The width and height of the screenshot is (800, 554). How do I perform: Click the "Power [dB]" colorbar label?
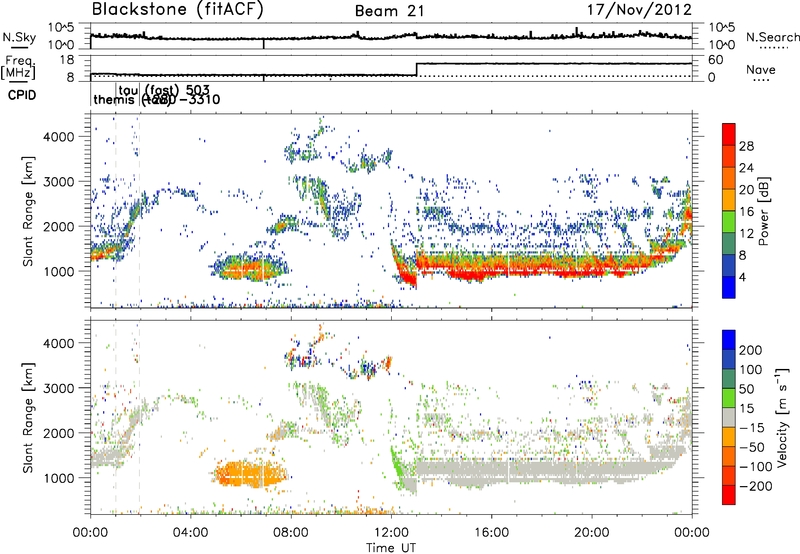coord(763,211)
